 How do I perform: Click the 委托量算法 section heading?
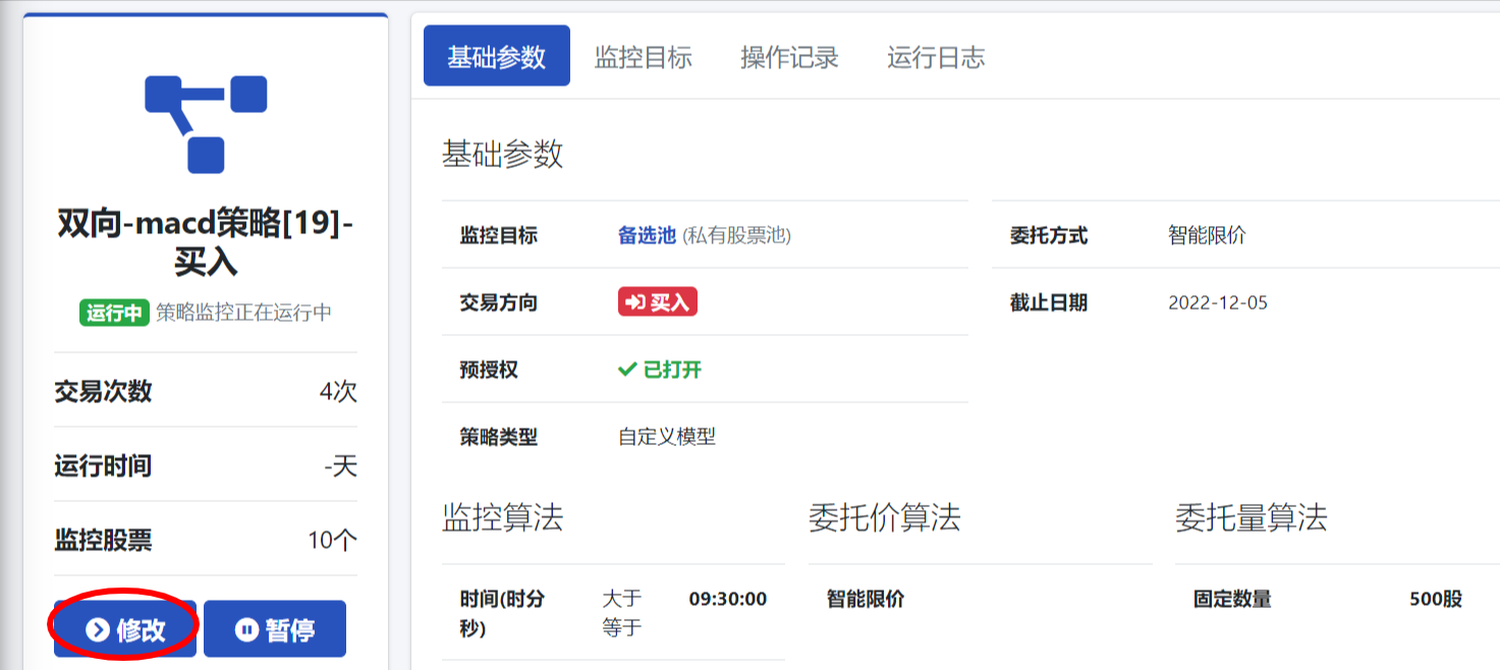click(1250, 518)
